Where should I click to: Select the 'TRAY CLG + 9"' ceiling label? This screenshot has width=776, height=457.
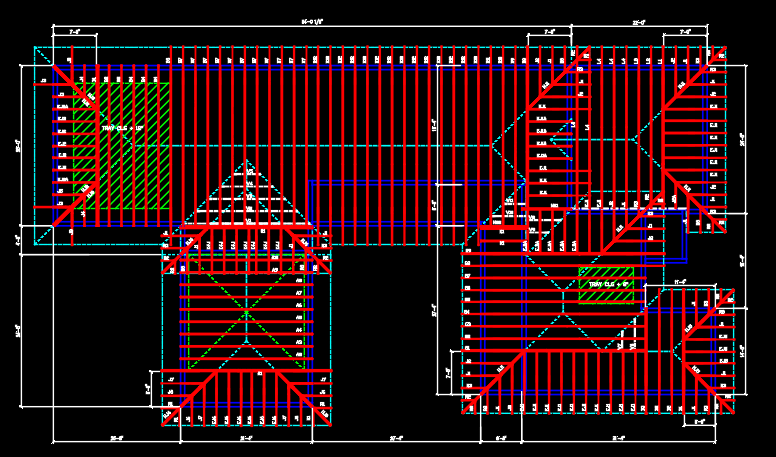(608, 284)
